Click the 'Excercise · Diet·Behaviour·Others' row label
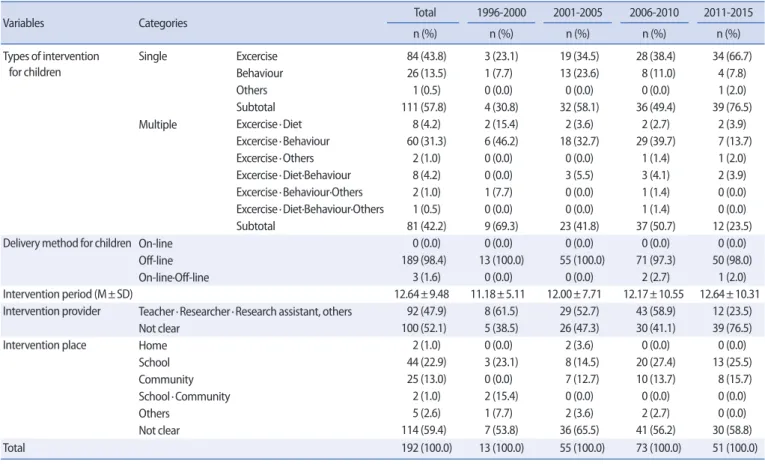 [x=310, y=209]
